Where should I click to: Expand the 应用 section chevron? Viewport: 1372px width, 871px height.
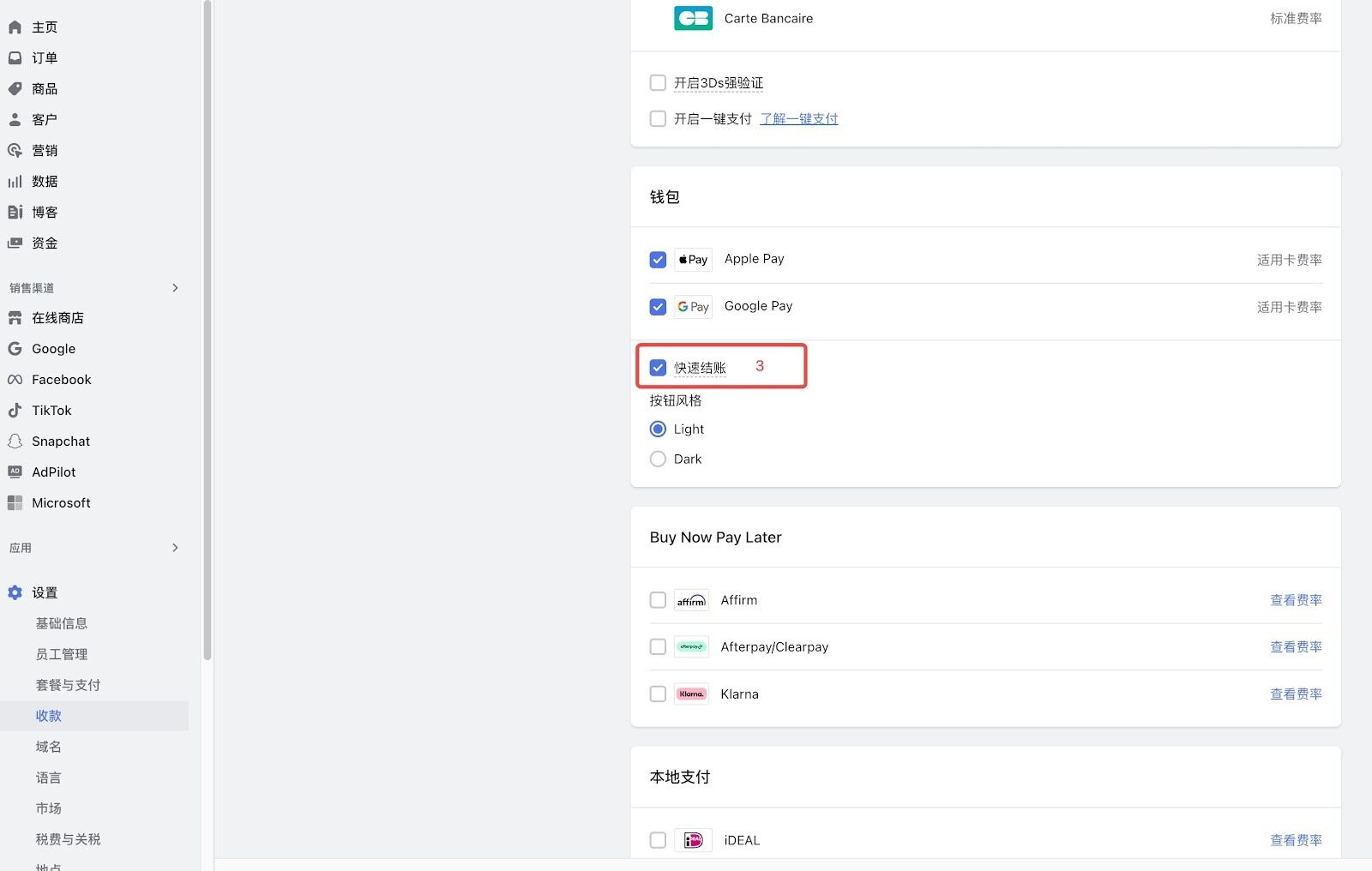click(x=175, y=548)
